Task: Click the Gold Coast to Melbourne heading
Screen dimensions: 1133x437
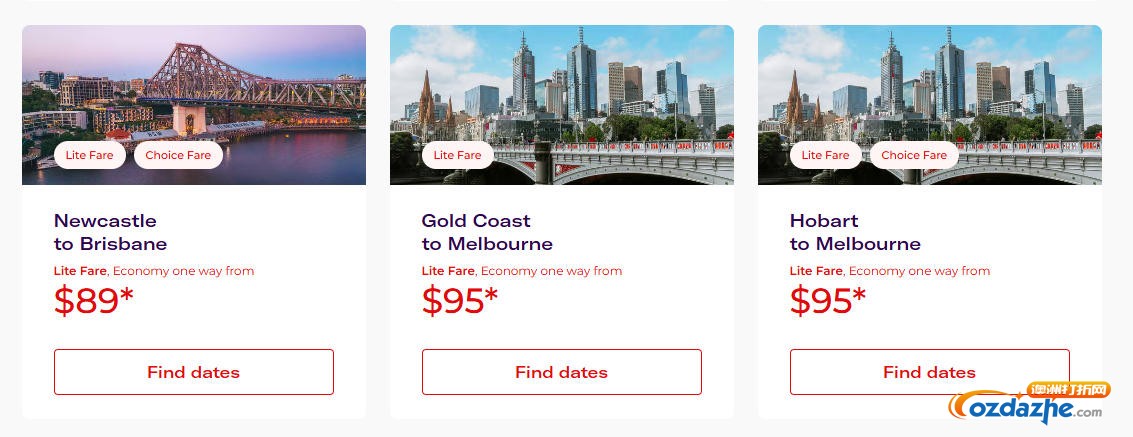Action: (487, 232)
